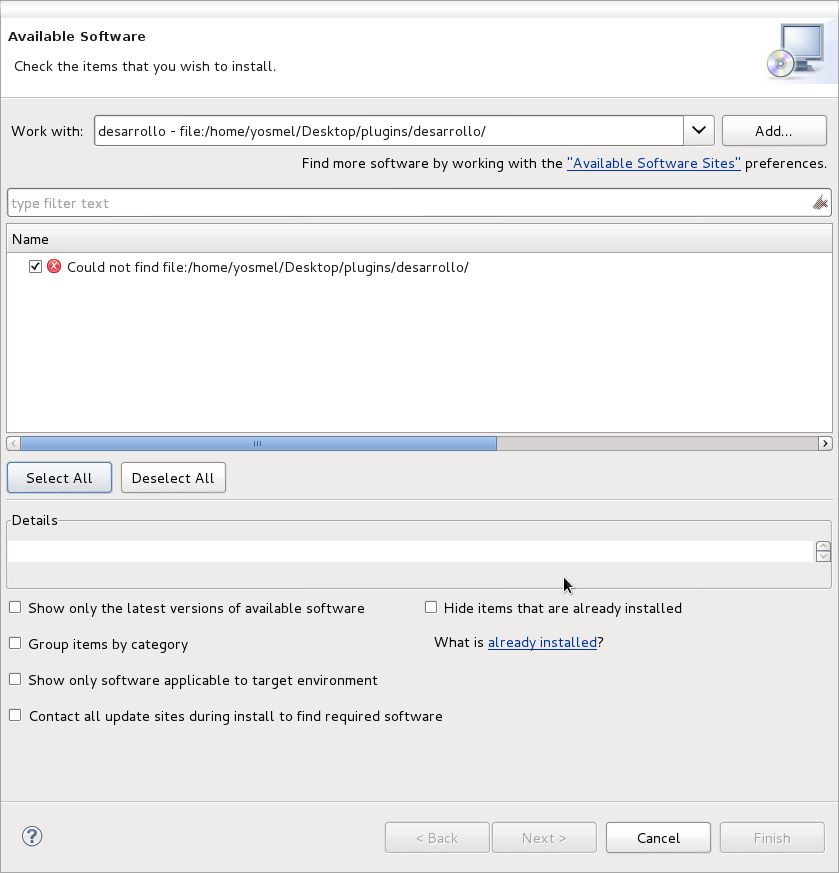Click the horizontal scrollbar thumb

[258, 443]
